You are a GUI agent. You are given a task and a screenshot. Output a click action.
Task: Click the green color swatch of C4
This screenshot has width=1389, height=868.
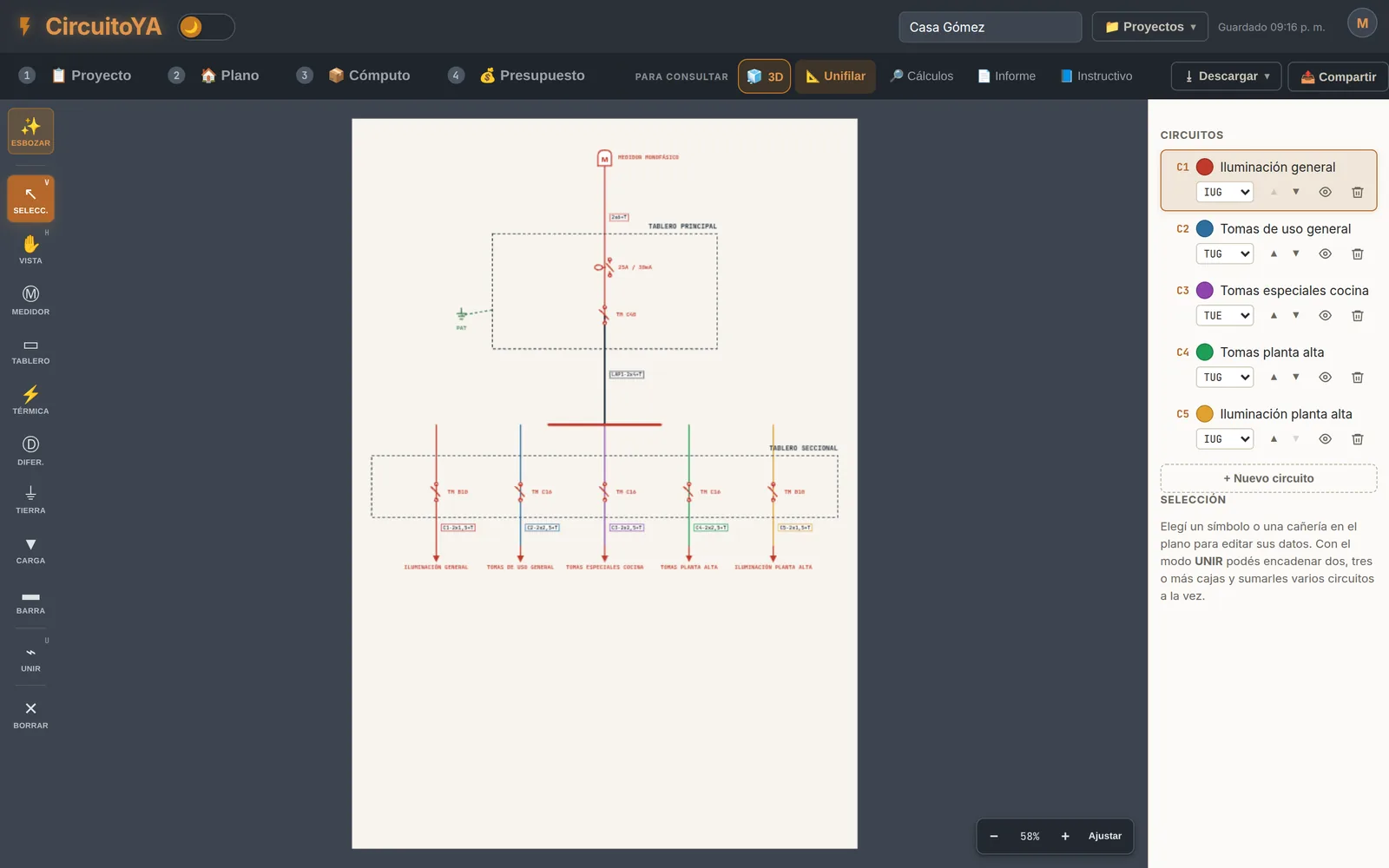tap(1205, 352)
